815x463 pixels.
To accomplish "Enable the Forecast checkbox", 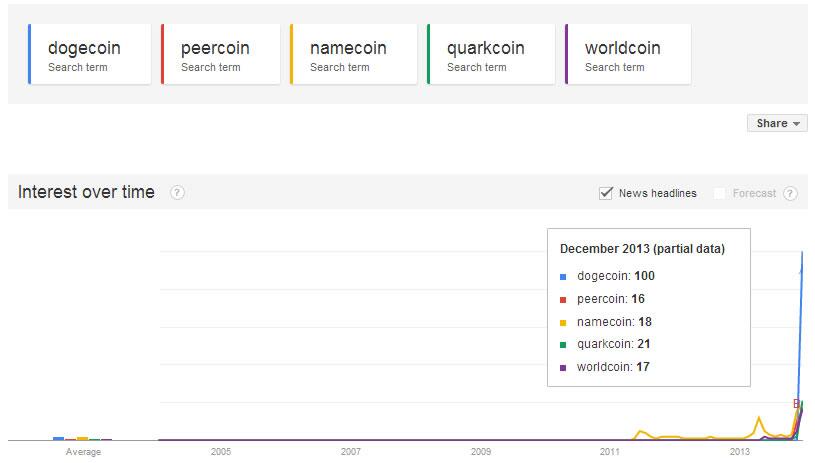I will point(719,193).
